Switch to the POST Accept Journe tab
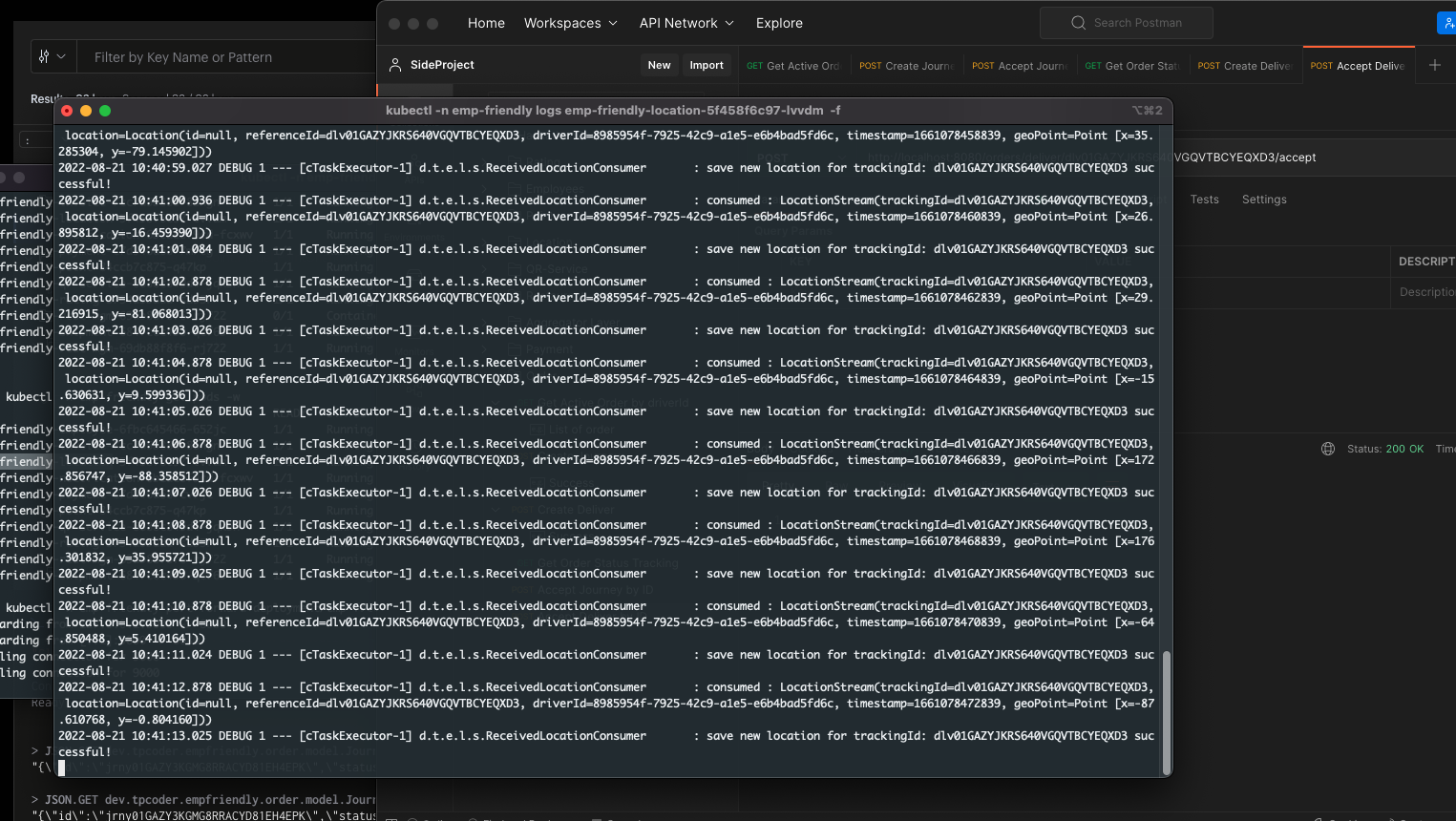The image size is (1456, 821). click(x=1019, y=66)
